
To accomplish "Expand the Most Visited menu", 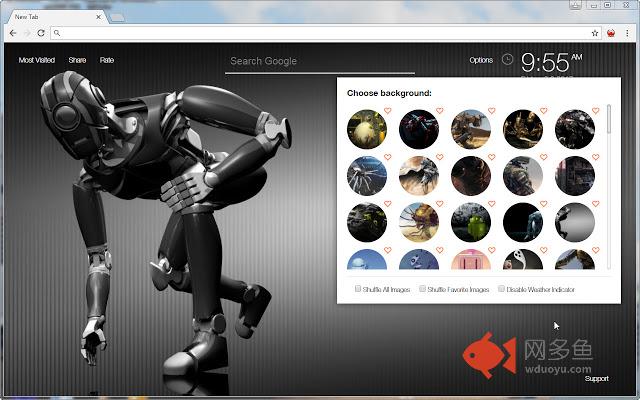I will coord(38,60).
